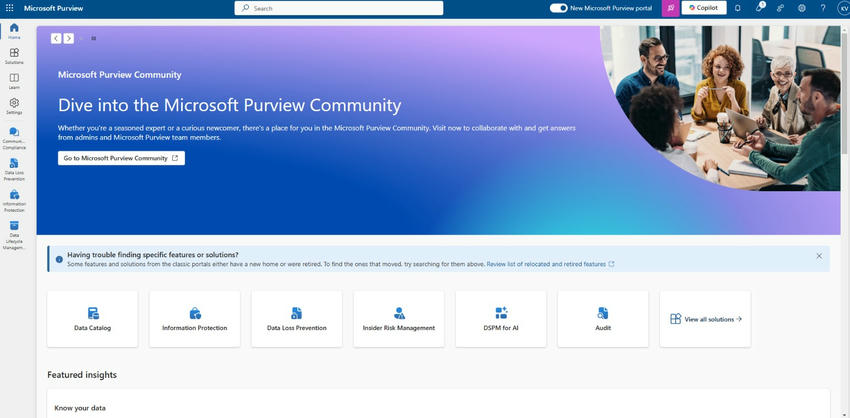Open the Data Loss Prevention card
Screen dimensions: 850x418
297,319
